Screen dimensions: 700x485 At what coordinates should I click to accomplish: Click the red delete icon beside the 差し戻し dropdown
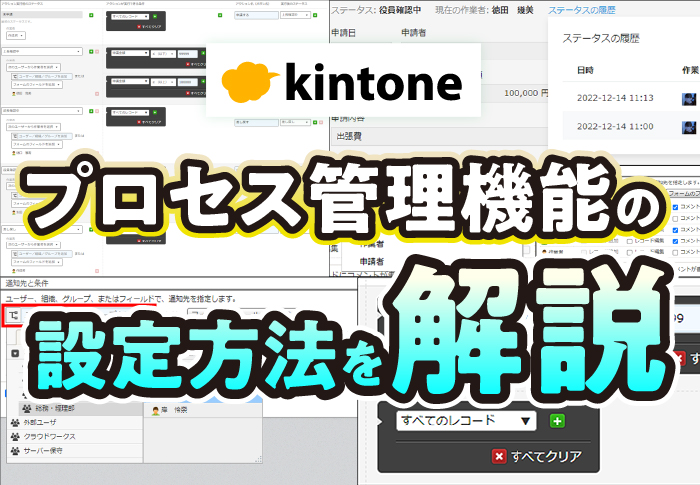coord(321,122)
